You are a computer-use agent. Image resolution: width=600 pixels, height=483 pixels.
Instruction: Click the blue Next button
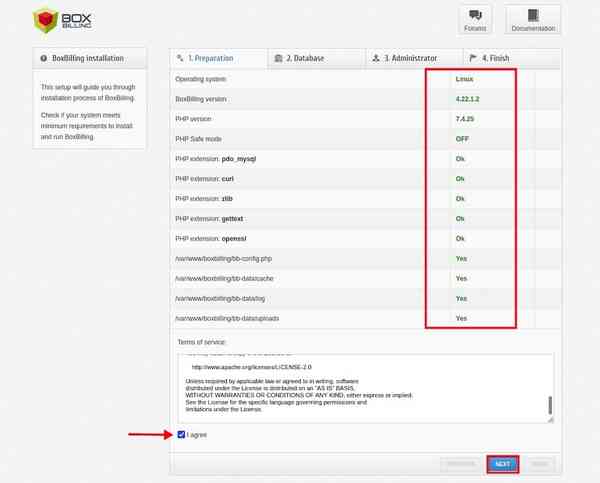pos(502,464)
